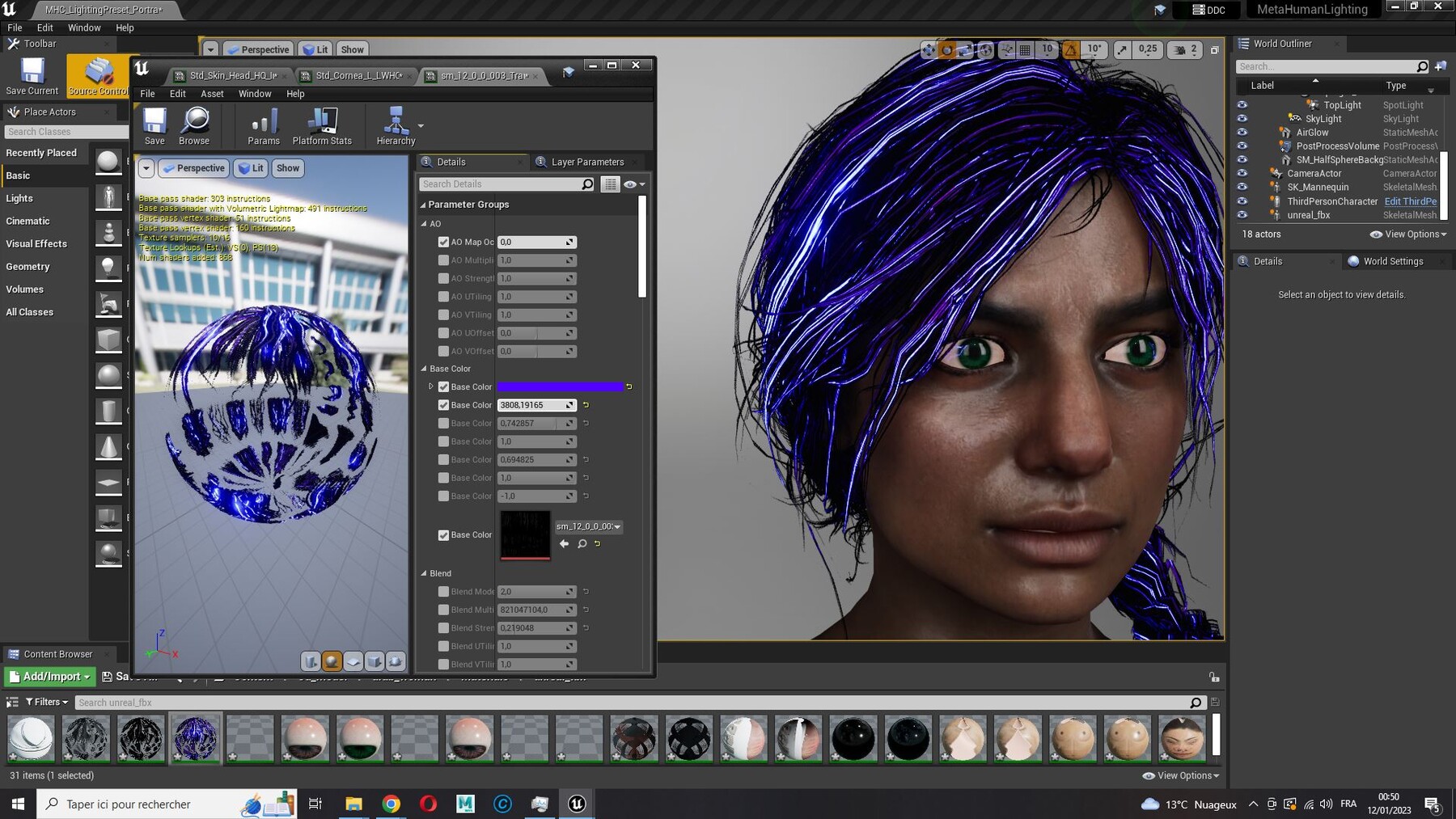Click Save in the material editor toolbar
Screen dimensions: 1456x819
point(154,126)
